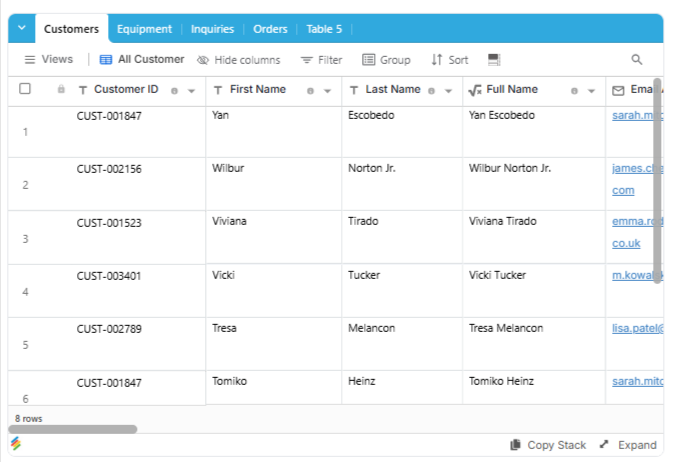Screen dimensions: 676x462
Task: Select the First Name cell Yan
Action: tap(273, 131)
